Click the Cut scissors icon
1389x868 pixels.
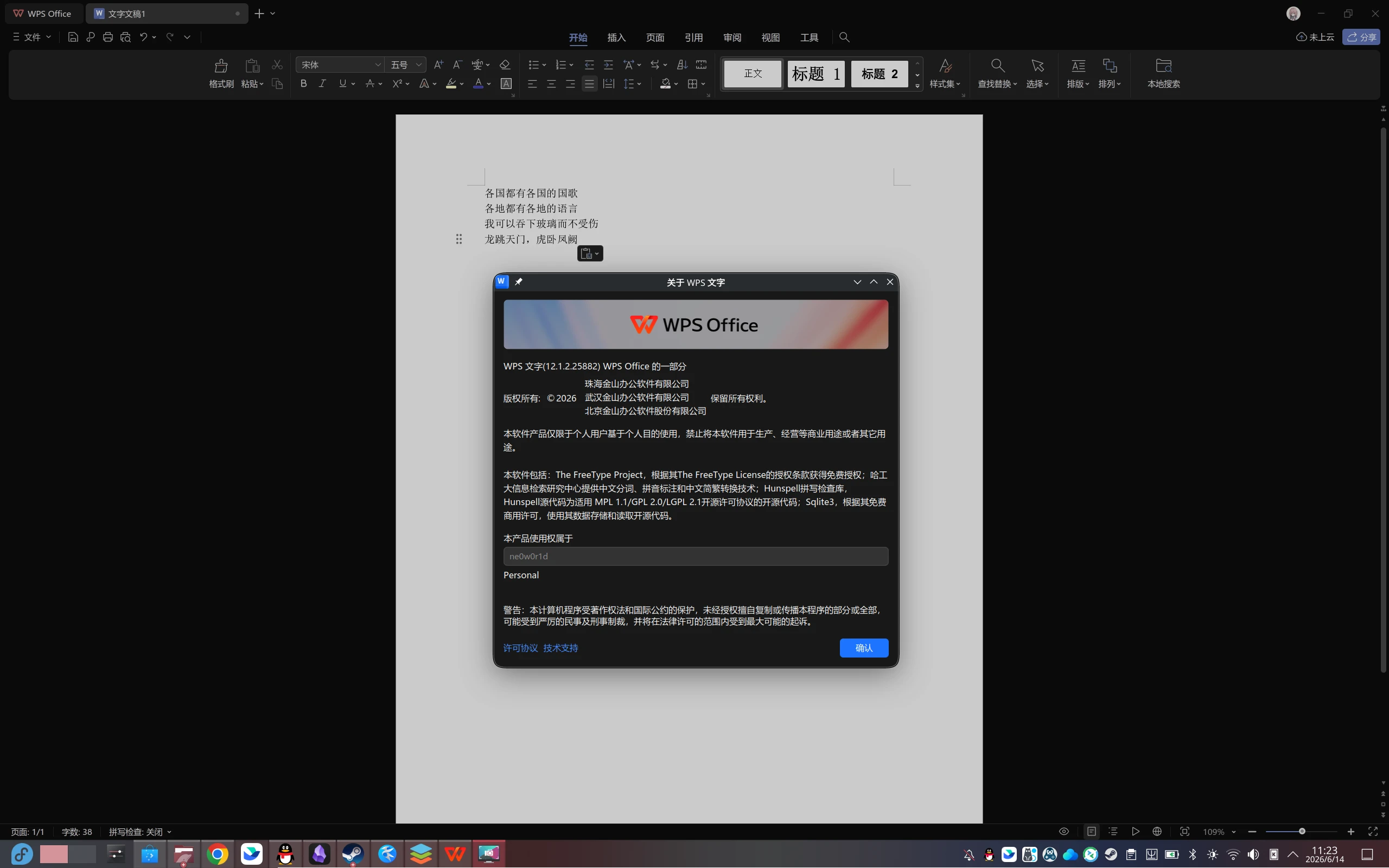[277, 65]
